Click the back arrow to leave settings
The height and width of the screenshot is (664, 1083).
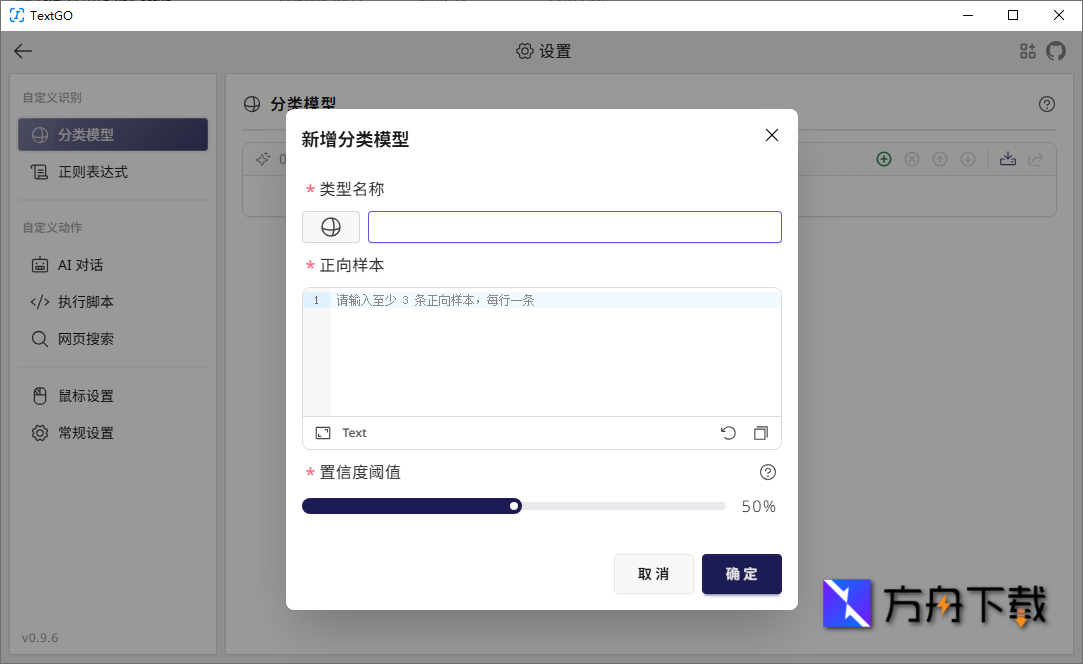23,51
